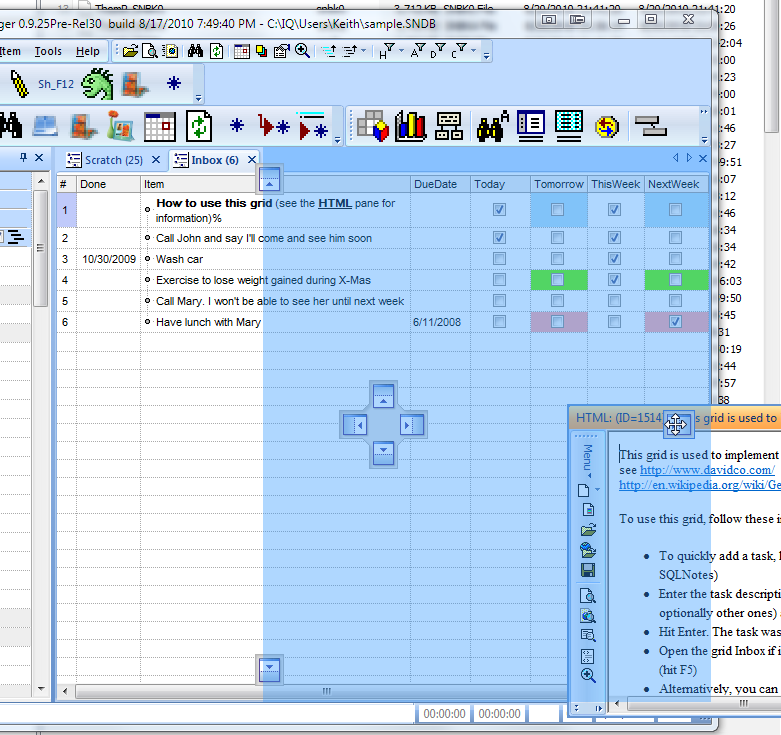Open the colored bar chart icon
Viewport: 781px width, 735px height.
tap(410, 125)
